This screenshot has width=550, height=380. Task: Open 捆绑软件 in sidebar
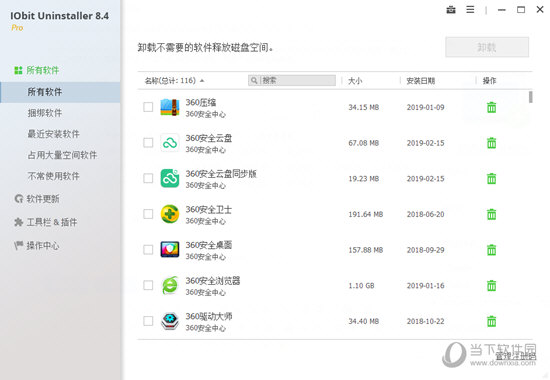tap(45, 113)
